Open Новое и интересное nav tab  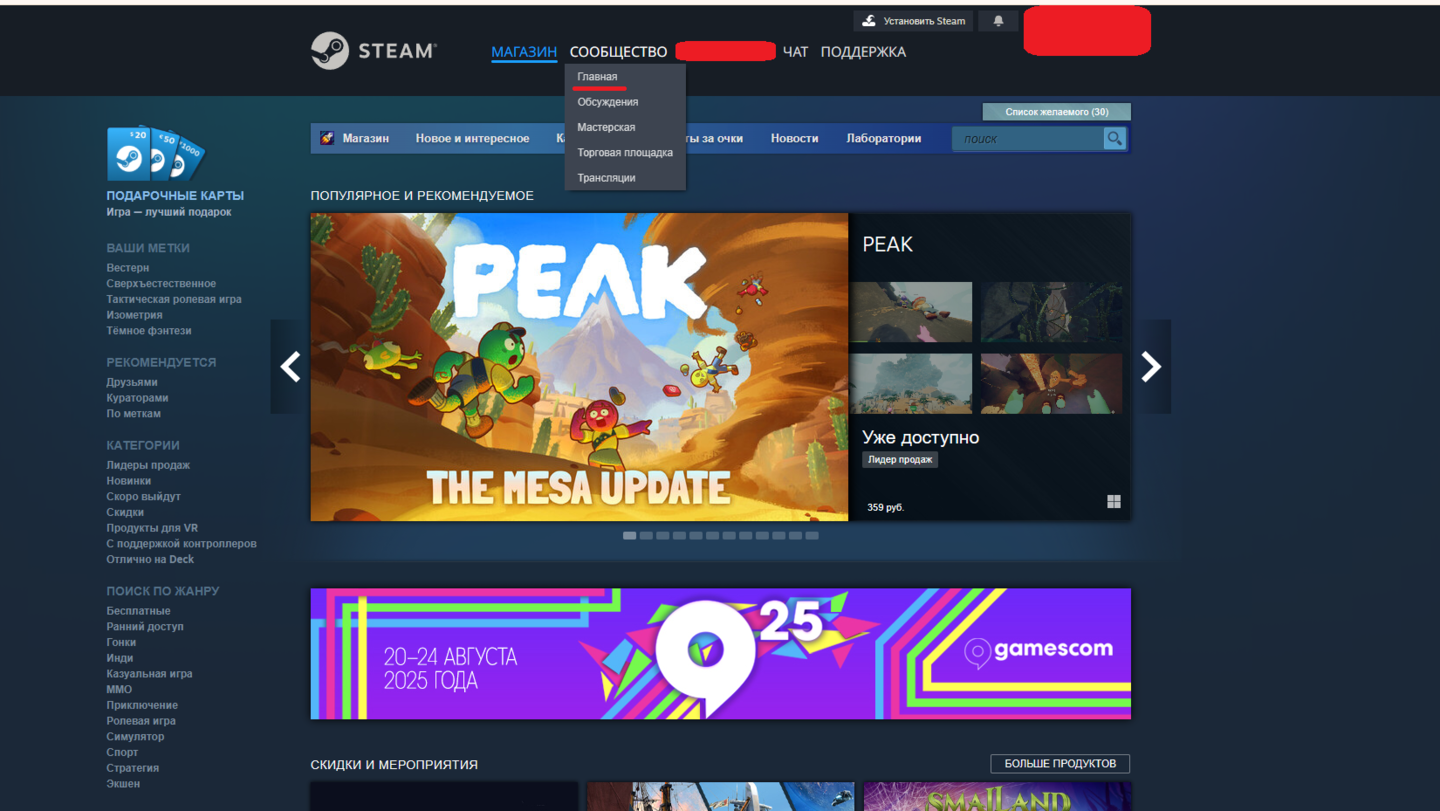[472, 138]
